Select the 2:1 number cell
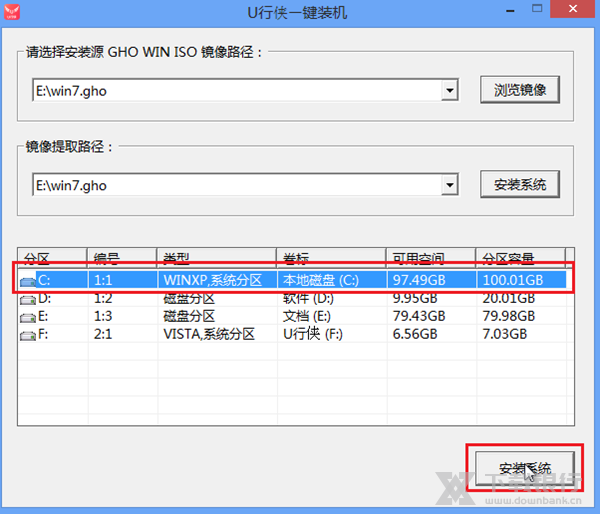This screenshot has width=600, height=514. click(123, 334)
